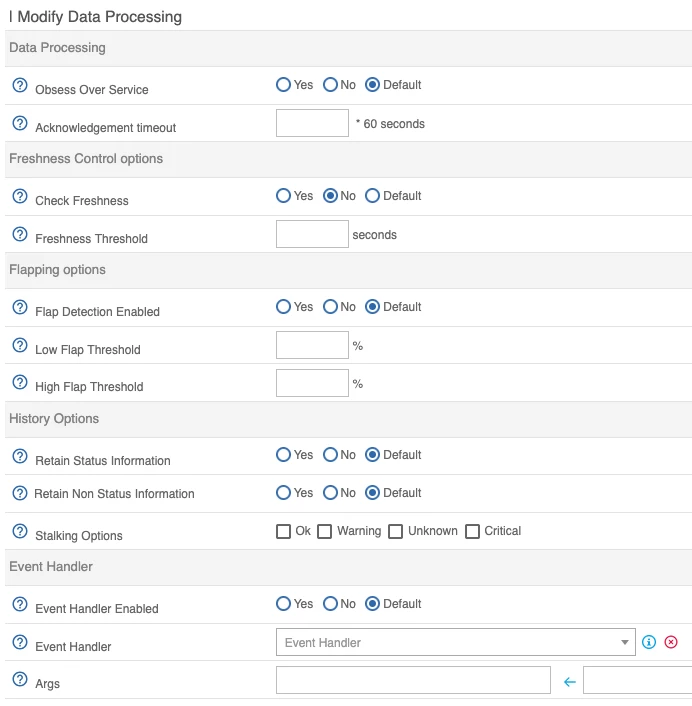Image resolution: width=692 pixels, height=706 pixels.
Task: Click the Args left arrow icon
Action: (570, 682)
